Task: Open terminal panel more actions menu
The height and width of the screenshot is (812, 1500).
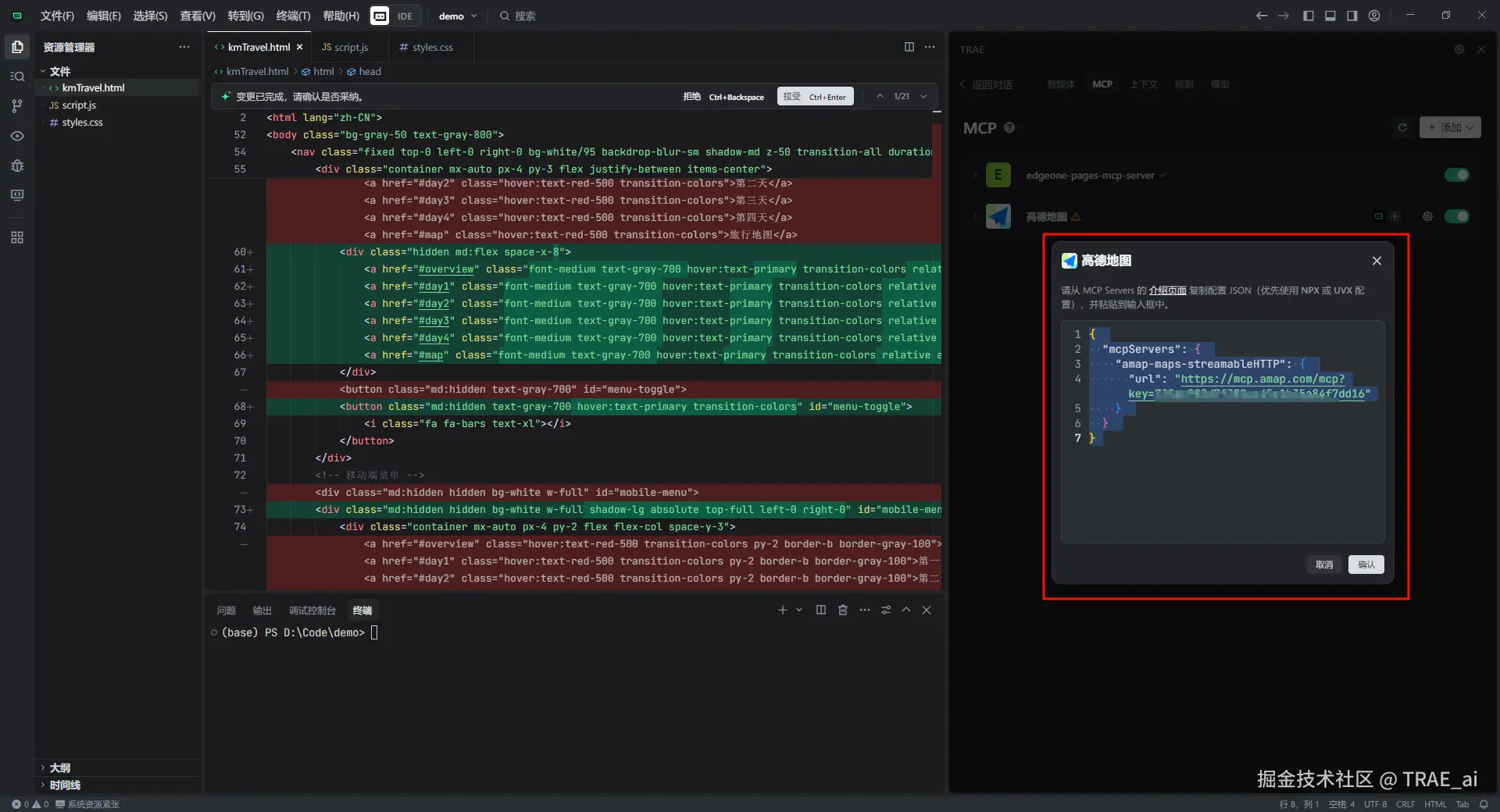Action: (865, 610)
